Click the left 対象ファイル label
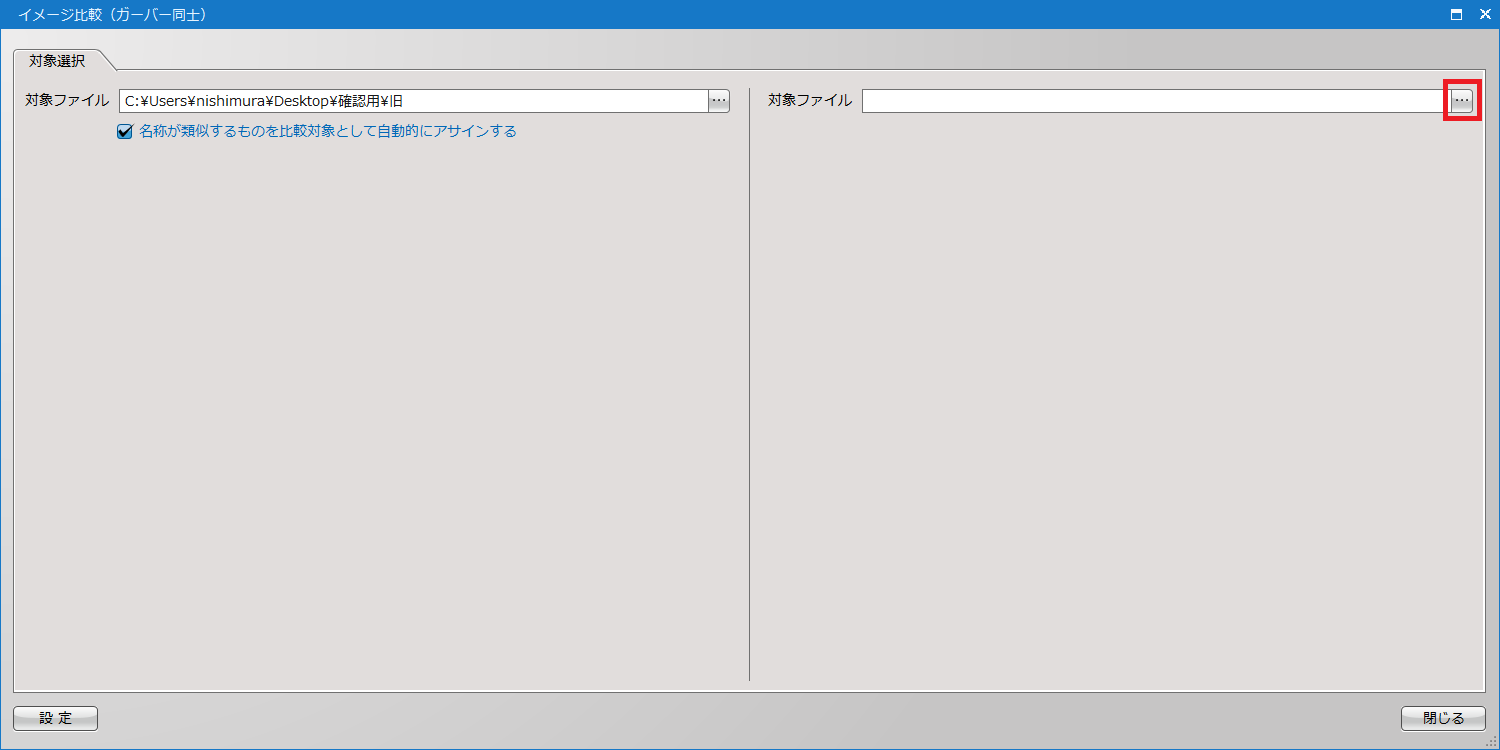The height and width of the screenshot is (750, 1500). click(67, 100)
